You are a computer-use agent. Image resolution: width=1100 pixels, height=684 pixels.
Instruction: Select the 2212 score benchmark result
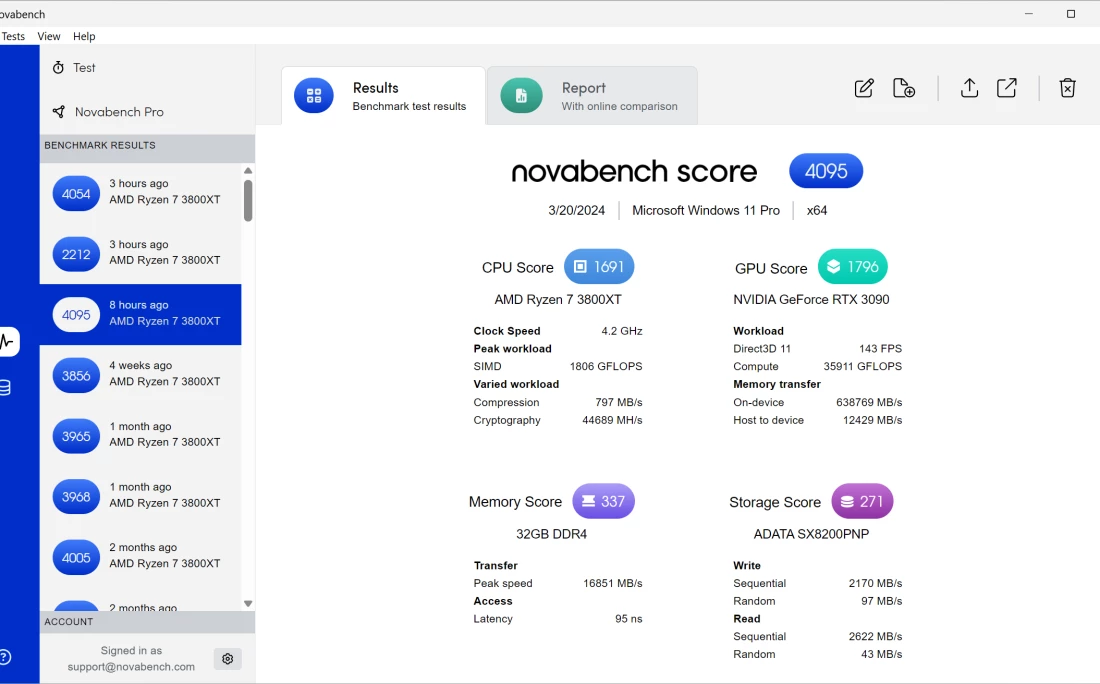(140, 254)
